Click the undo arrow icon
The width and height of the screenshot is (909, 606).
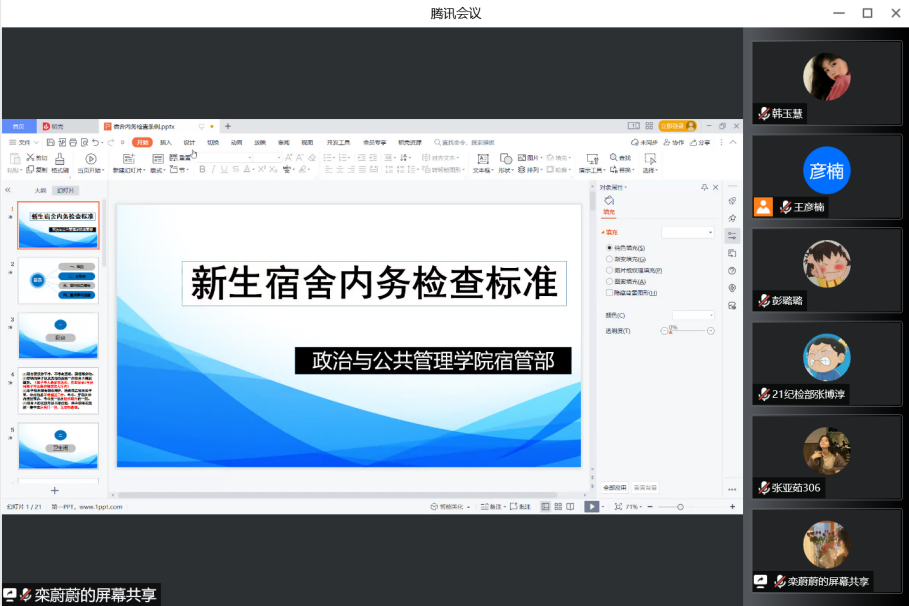tap(95, 143)
